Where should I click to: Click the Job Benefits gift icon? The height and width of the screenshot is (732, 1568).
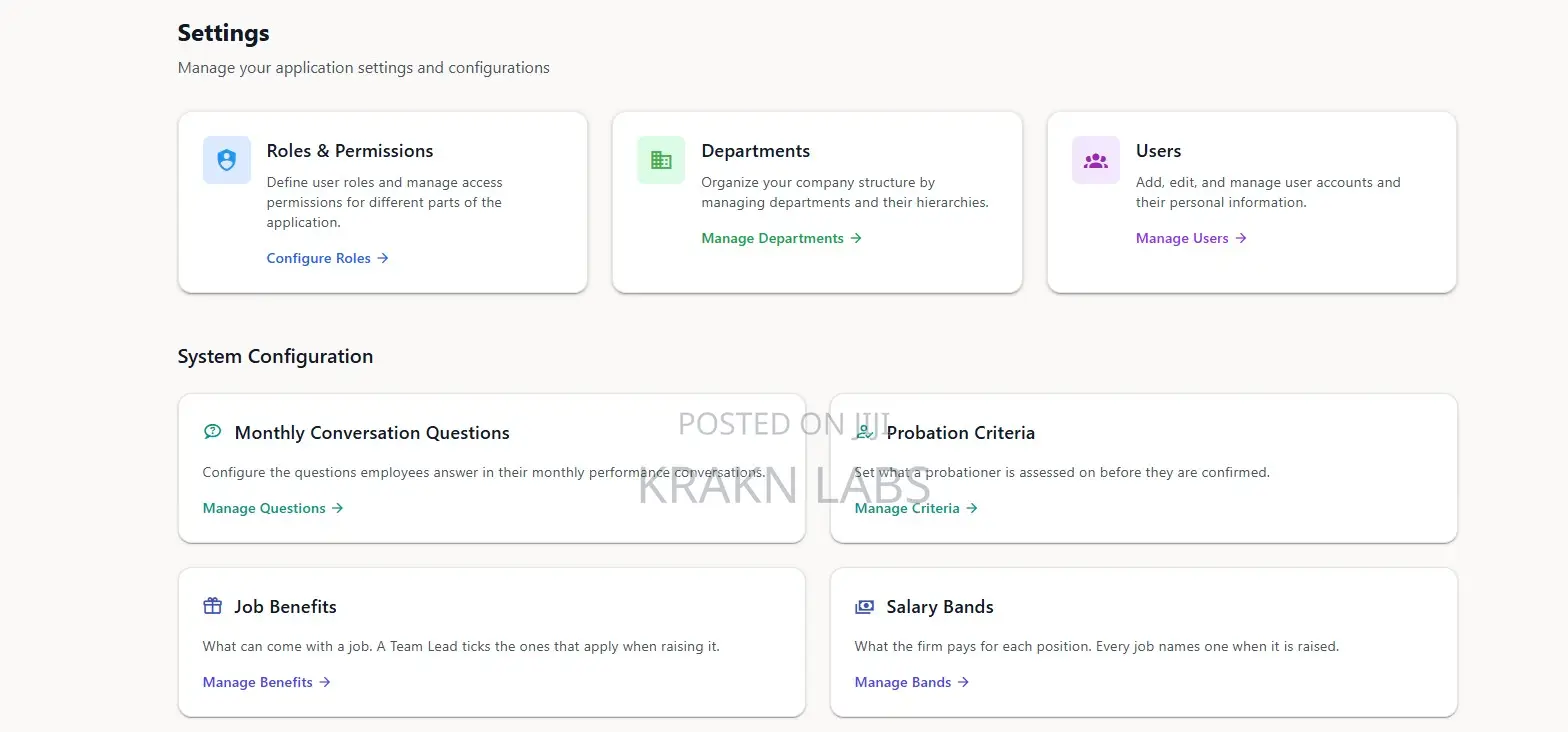click(212, 606)
